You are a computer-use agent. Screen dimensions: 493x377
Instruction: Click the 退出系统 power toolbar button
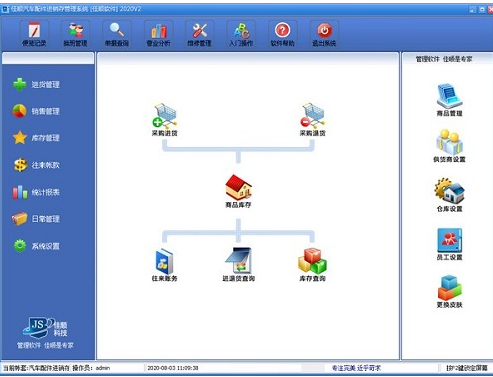(324, 34)
